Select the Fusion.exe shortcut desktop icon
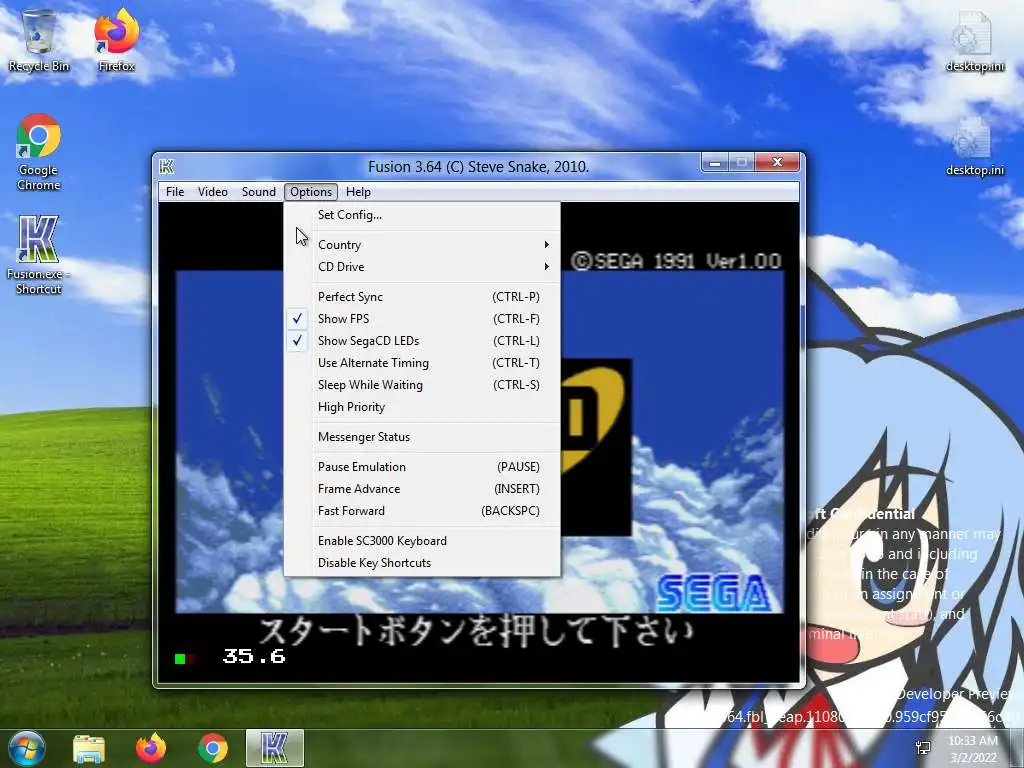 pos(38,255)
